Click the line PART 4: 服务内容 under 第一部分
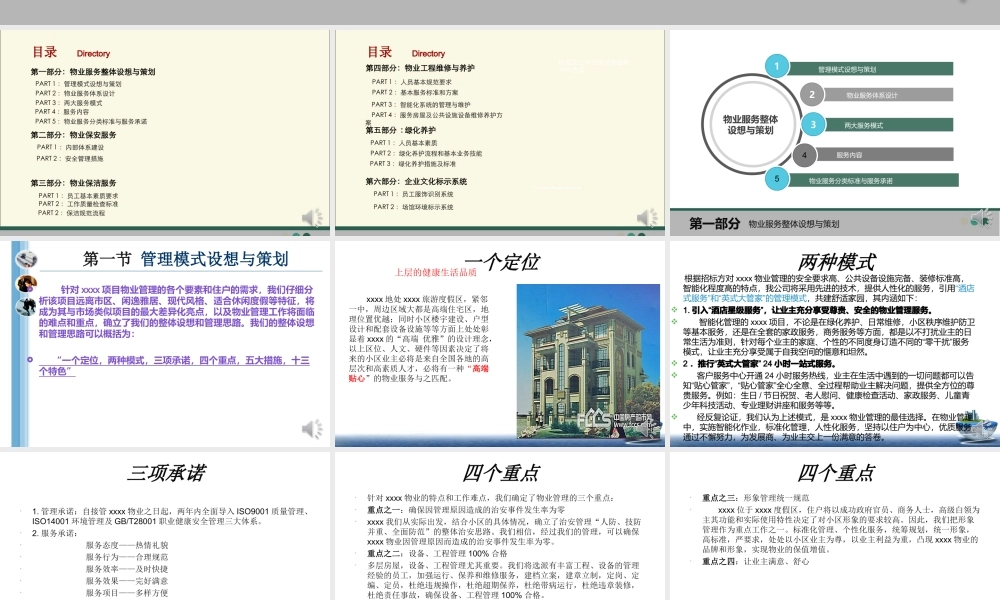This screenshot has height=600, width=1000. [62, 112]
